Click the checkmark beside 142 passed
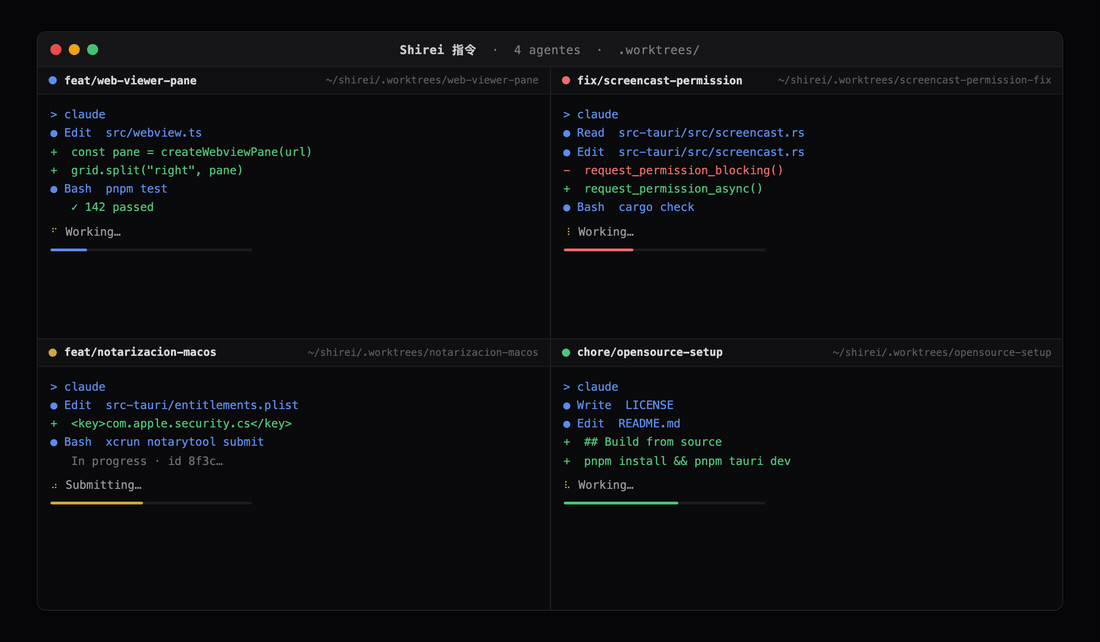 point(74,207)
